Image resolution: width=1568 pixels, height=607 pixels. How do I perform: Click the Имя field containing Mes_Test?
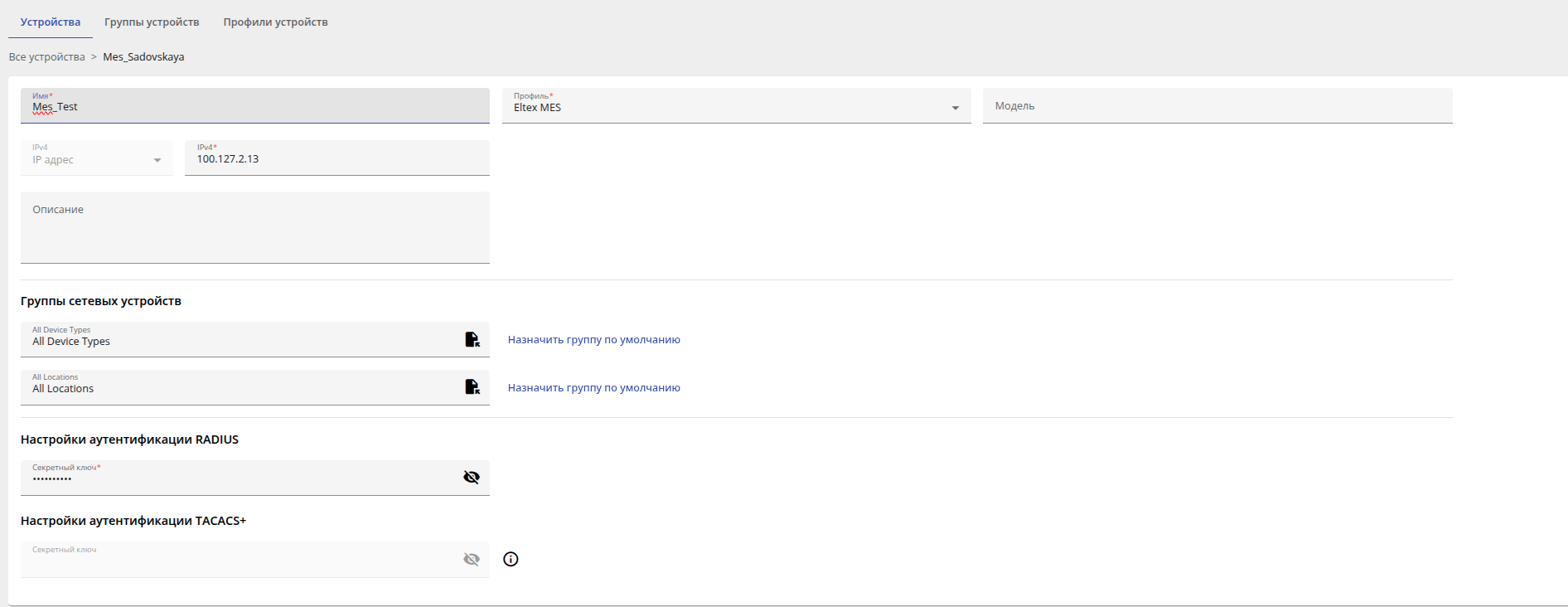click(x=249, y=107)
